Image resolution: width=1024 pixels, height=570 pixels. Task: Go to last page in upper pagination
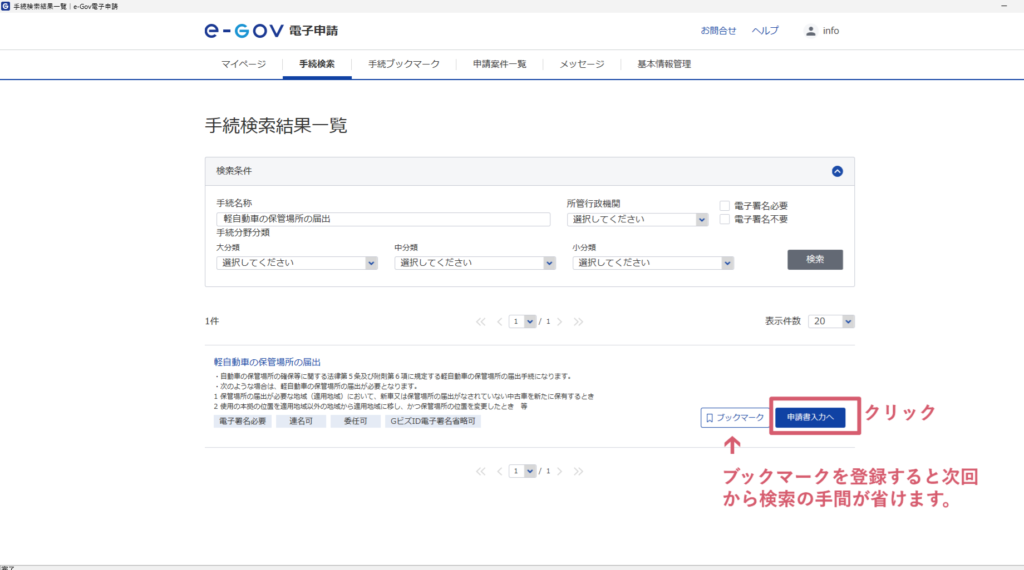tap(578, 322)
